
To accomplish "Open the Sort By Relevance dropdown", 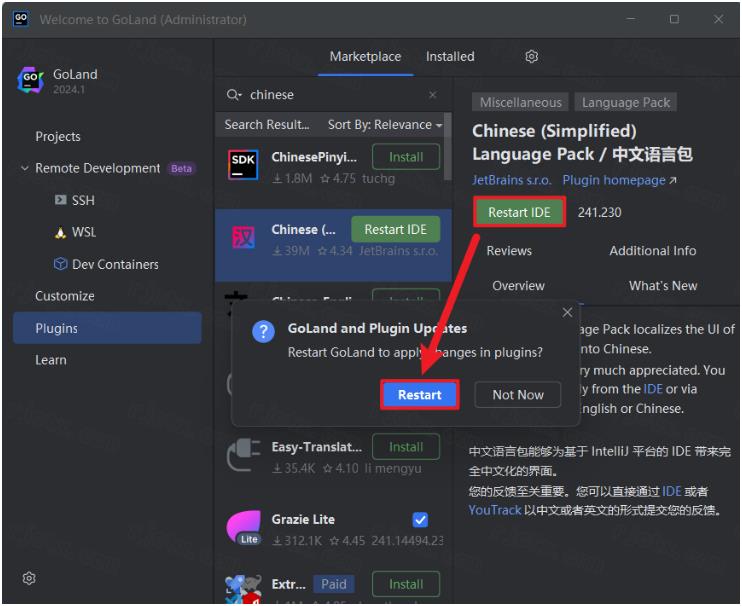I will [385, 125].
